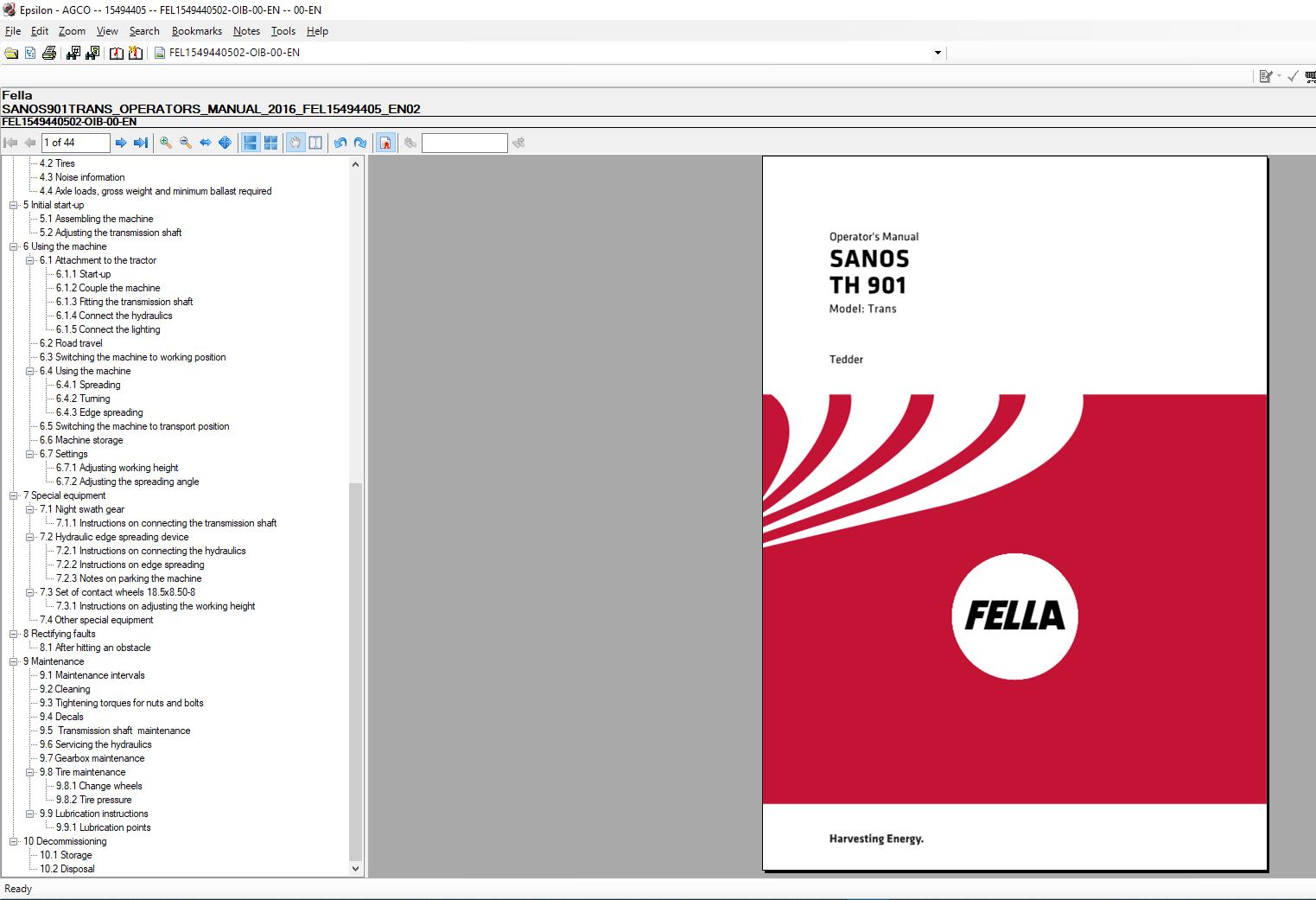Toggle the split page view mode
The image size is (1316, 900).
pos(315,143)
